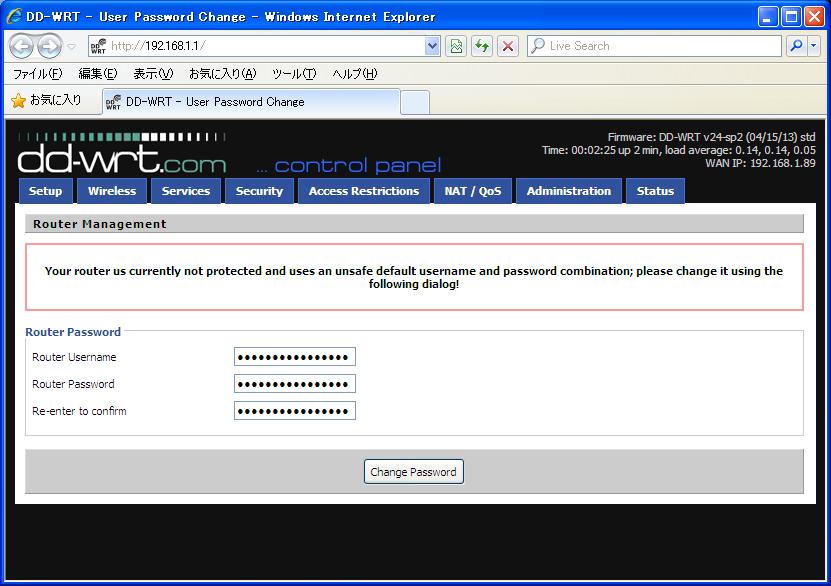
Task: Focus the Router Username field
Action: pos(295,357)
